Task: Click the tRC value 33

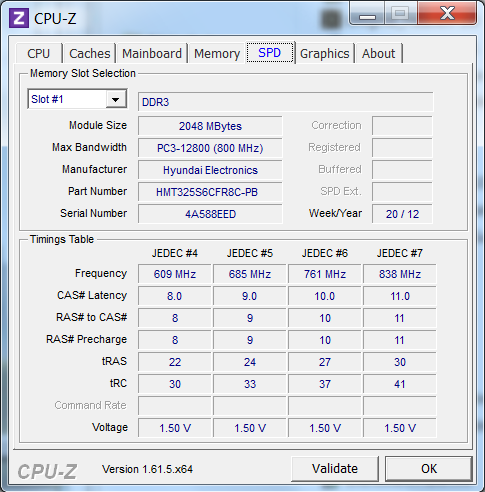Action: tap(250, 384)
